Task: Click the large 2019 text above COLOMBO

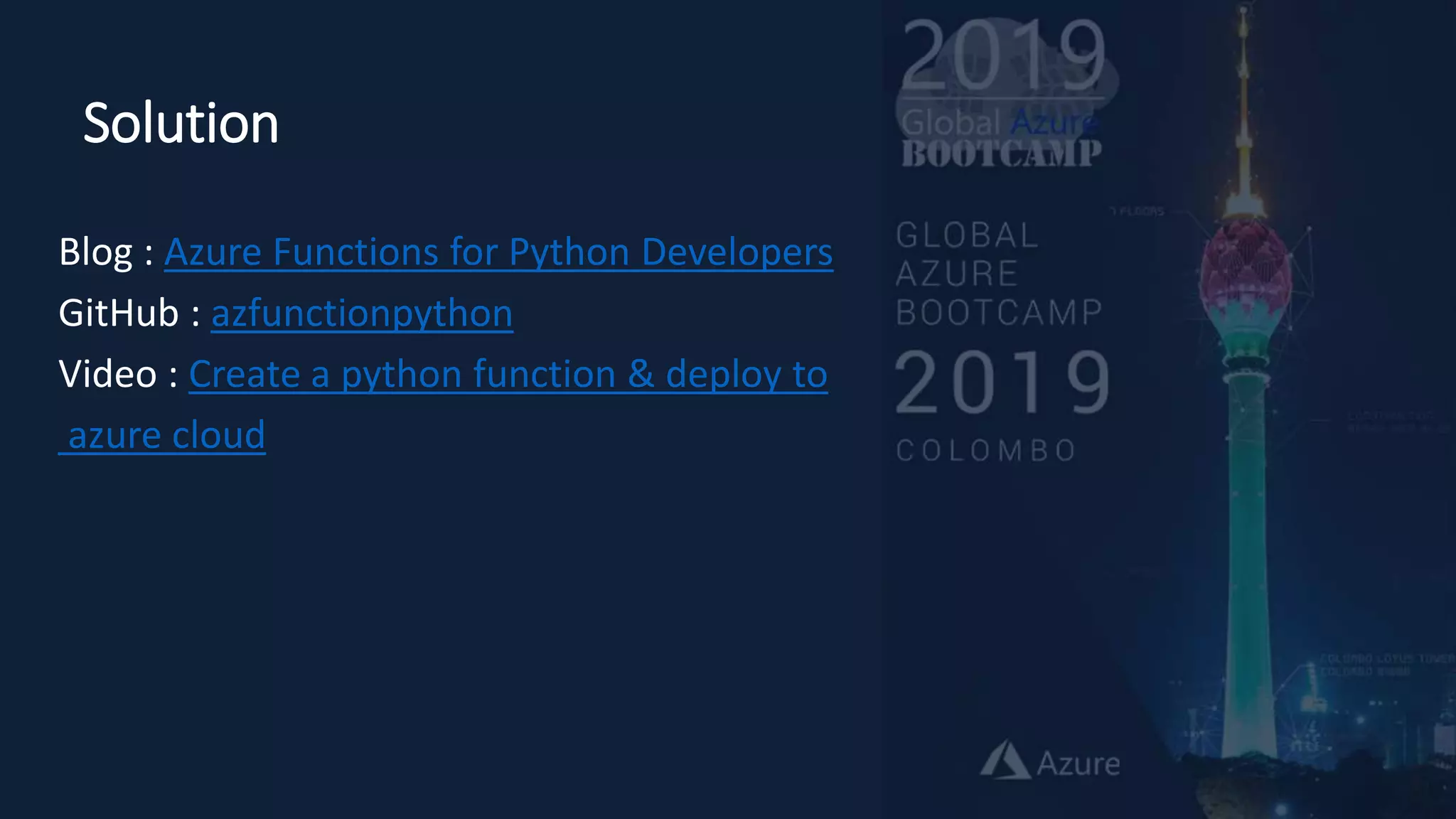Action: coord(1002,382)
